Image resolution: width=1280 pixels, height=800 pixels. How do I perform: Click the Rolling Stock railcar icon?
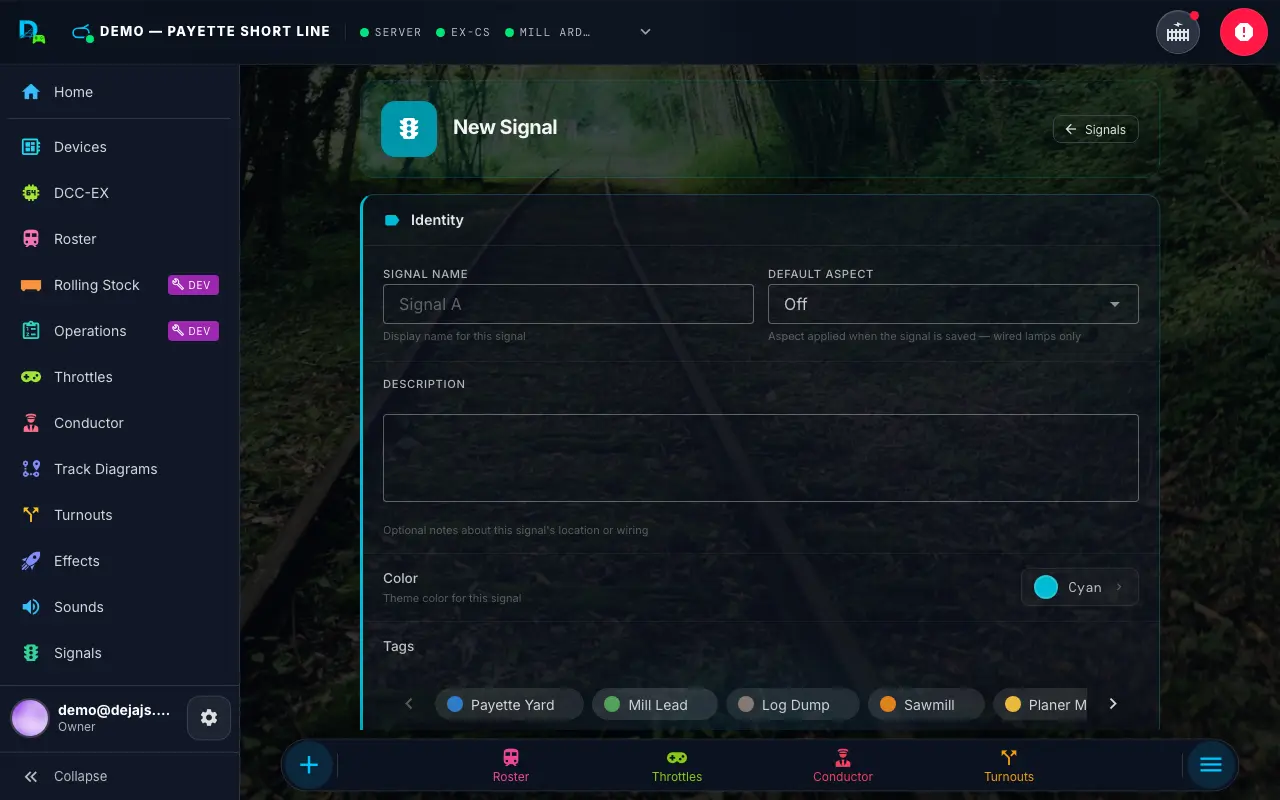point(31,285)
